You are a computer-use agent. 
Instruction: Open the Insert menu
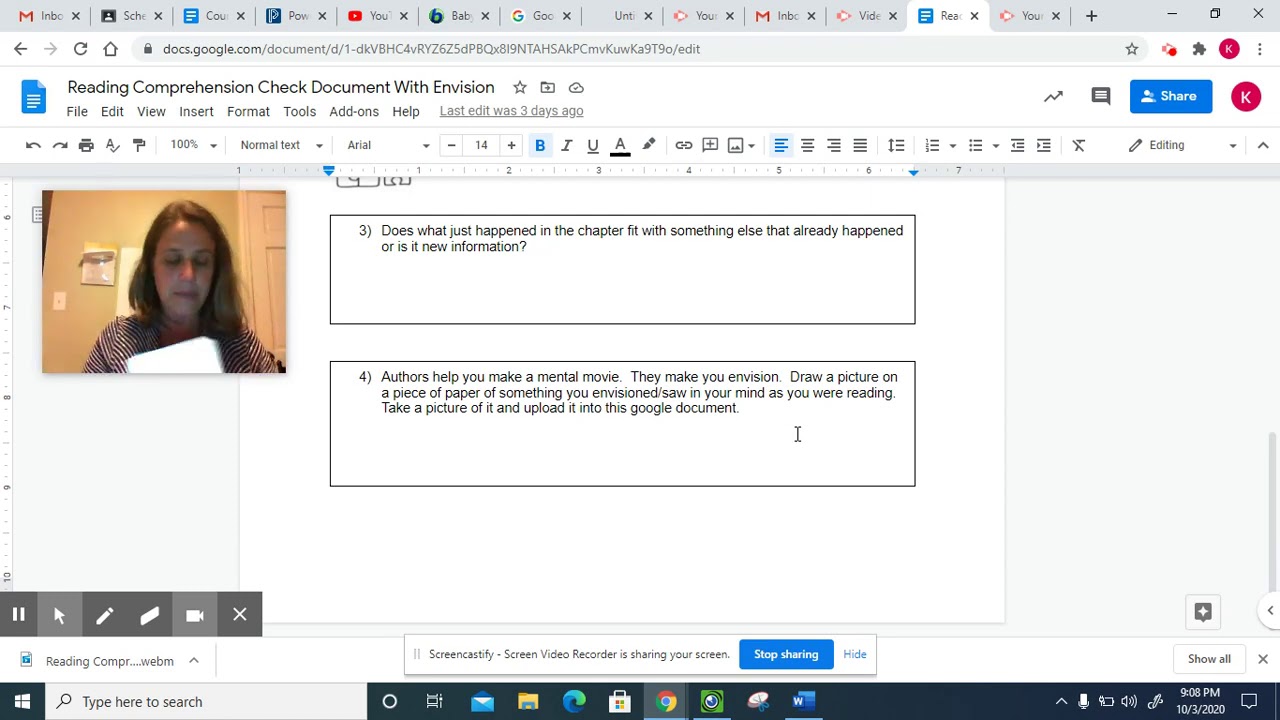tap(196, 111)
